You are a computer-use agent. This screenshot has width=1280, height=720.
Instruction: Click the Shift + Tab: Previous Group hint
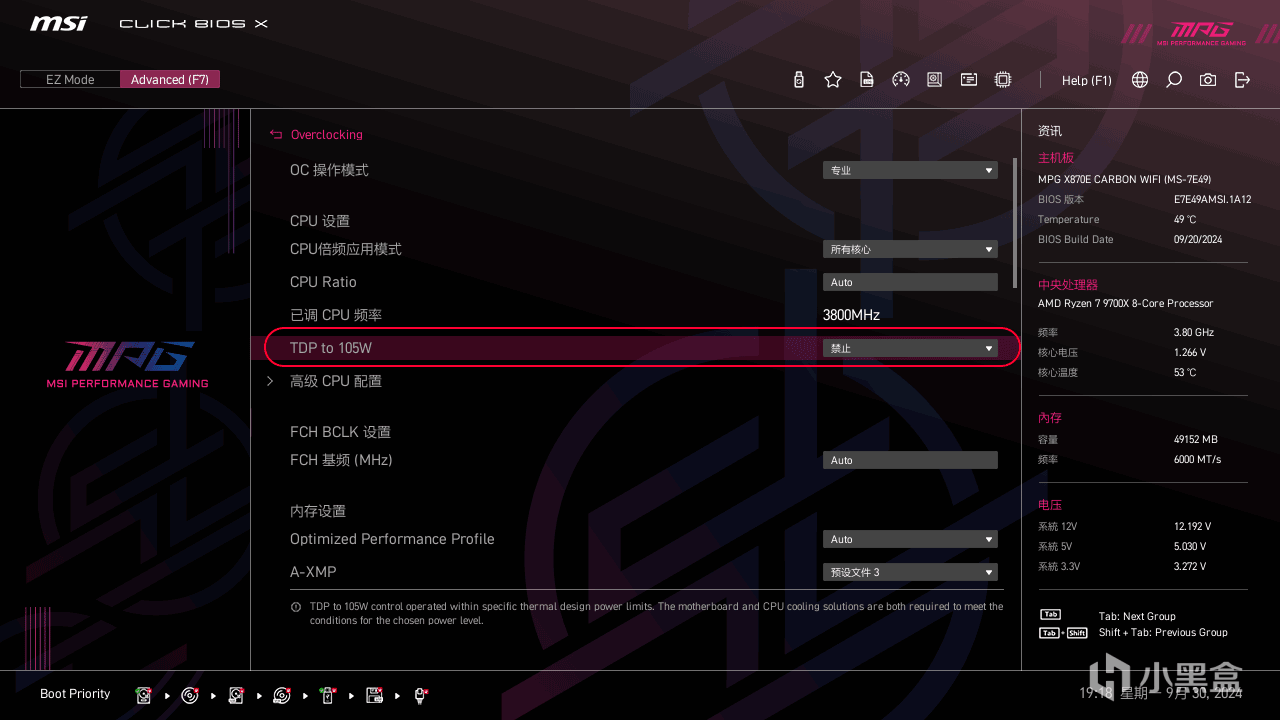pyautogui.click(x=1163, y=632)
